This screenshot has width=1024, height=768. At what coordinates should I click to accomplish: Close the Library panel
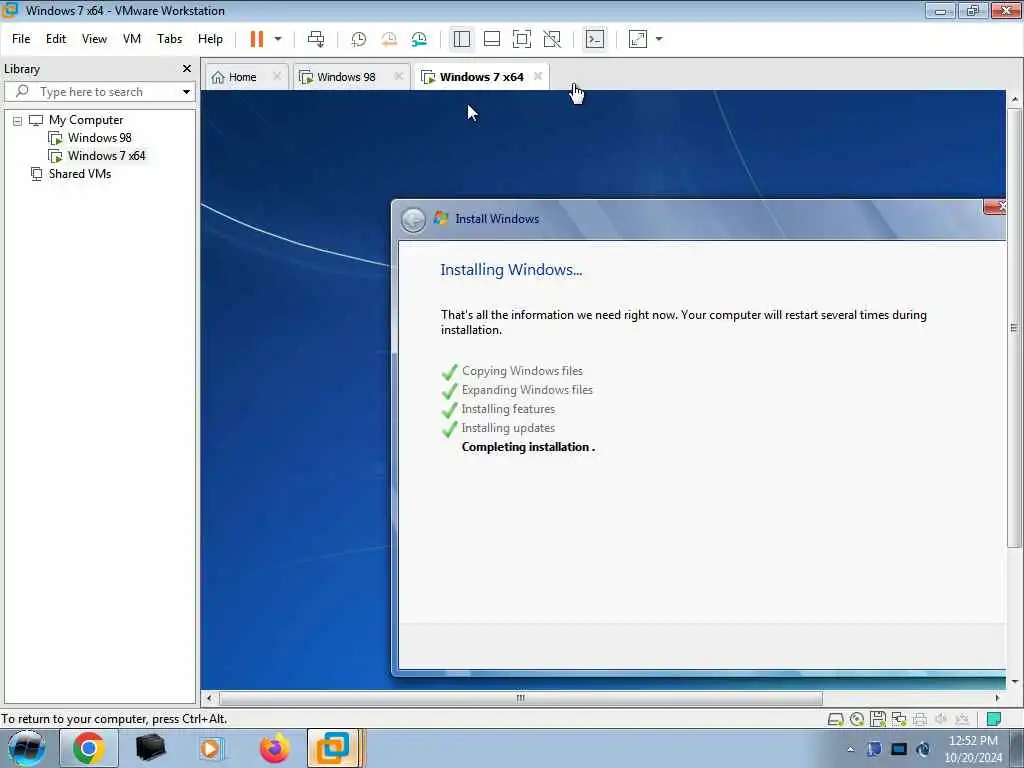[187, 69]
